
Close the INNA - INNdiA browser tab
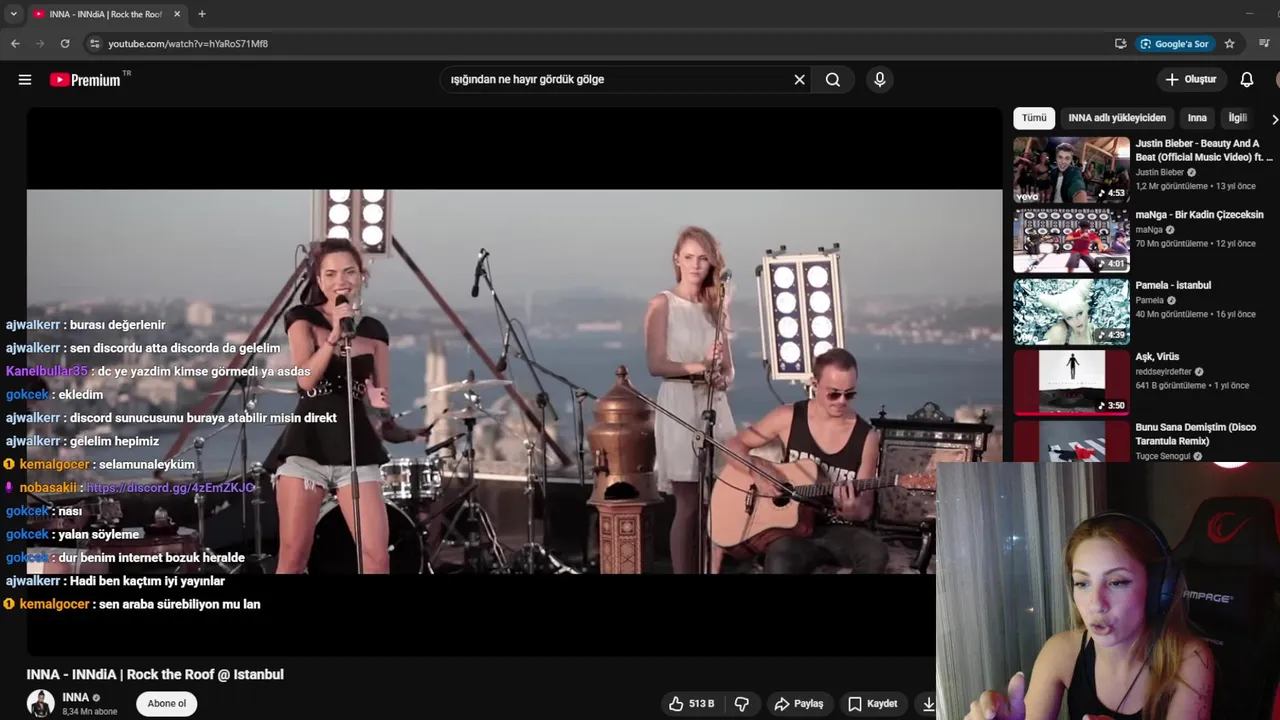pyautogui.click(x=177, y=14)
